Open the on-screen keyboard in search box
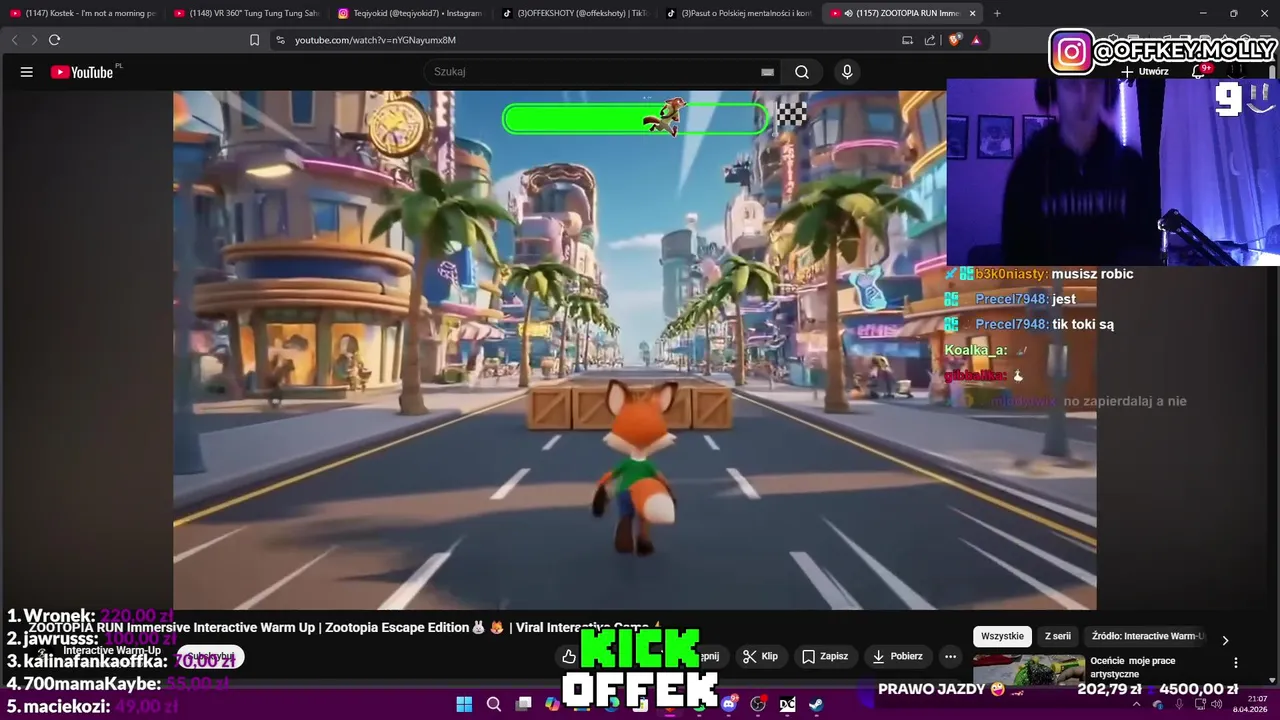 [767, 72]
